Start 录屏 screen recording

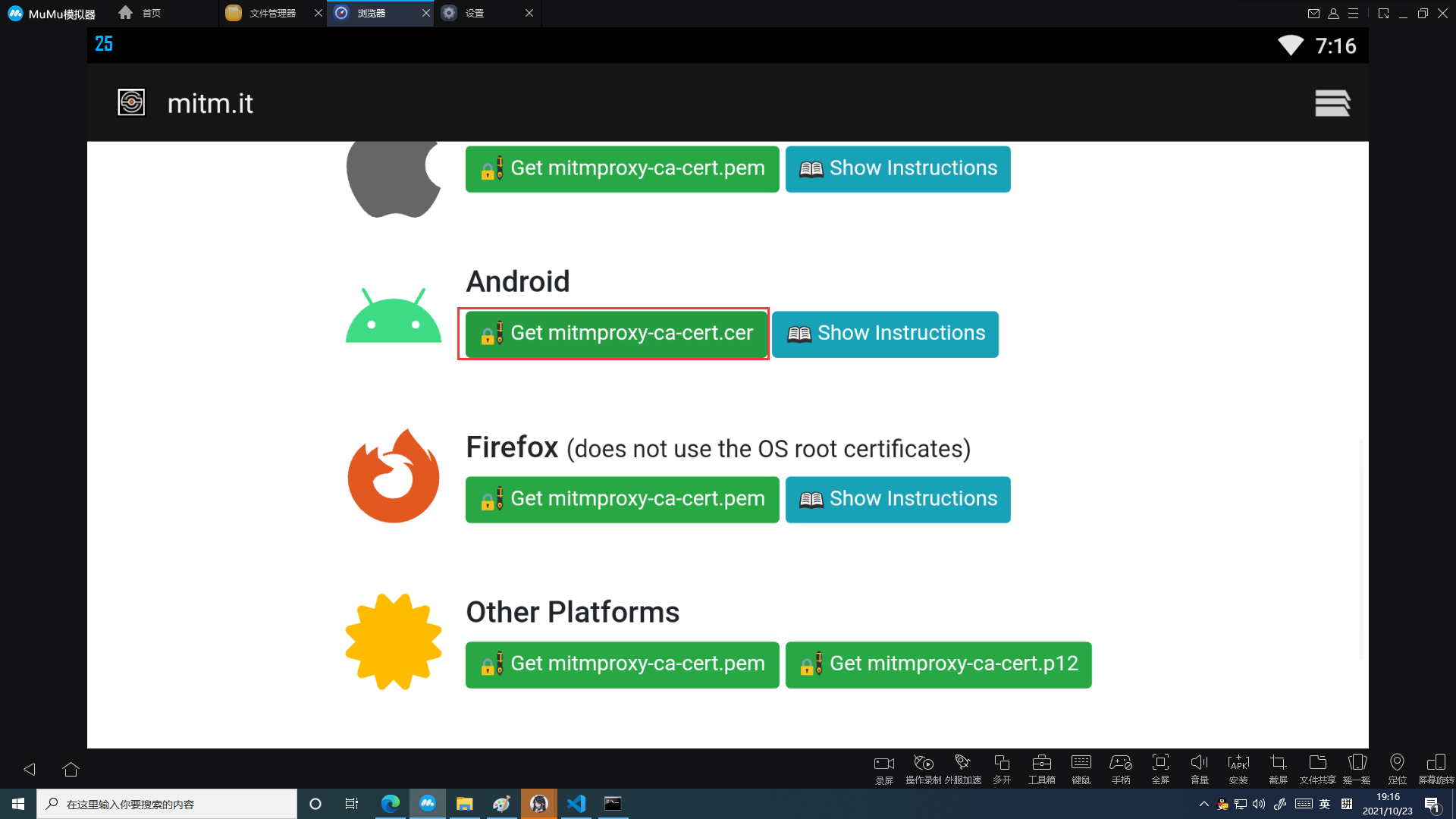click(x=884, y=769)
